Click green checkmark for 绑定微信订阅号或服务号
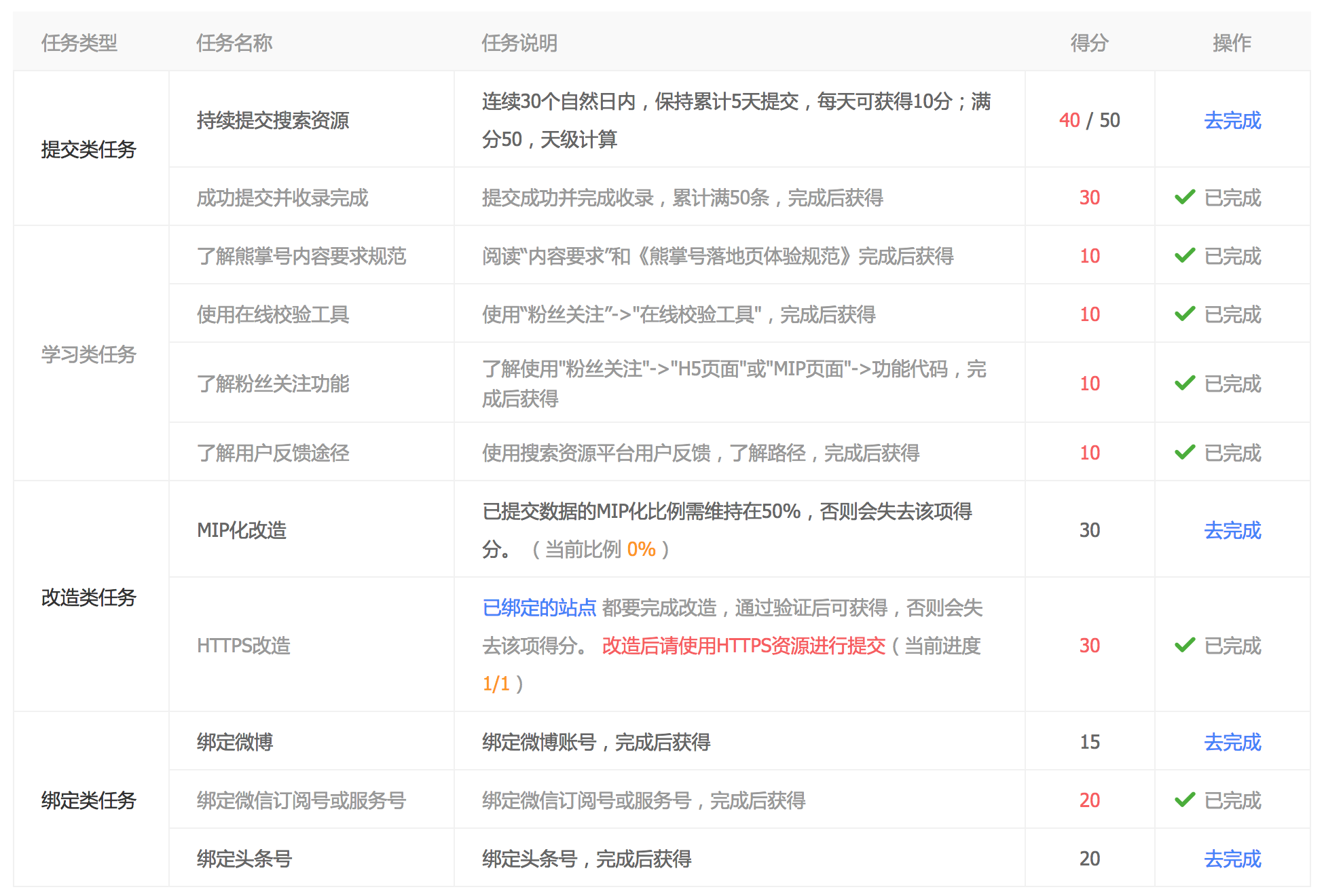 [1185, 800]
